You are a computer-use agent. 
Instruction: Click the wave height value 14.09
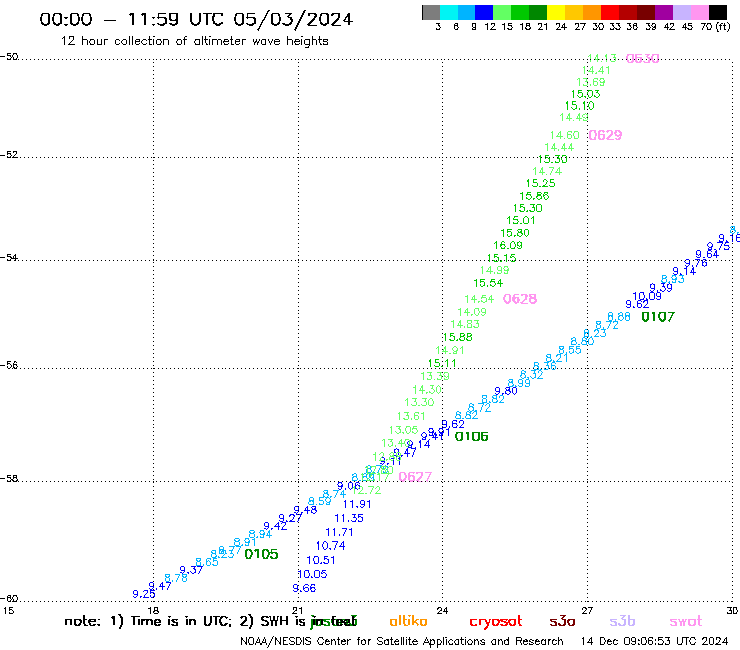pos(472,312)
